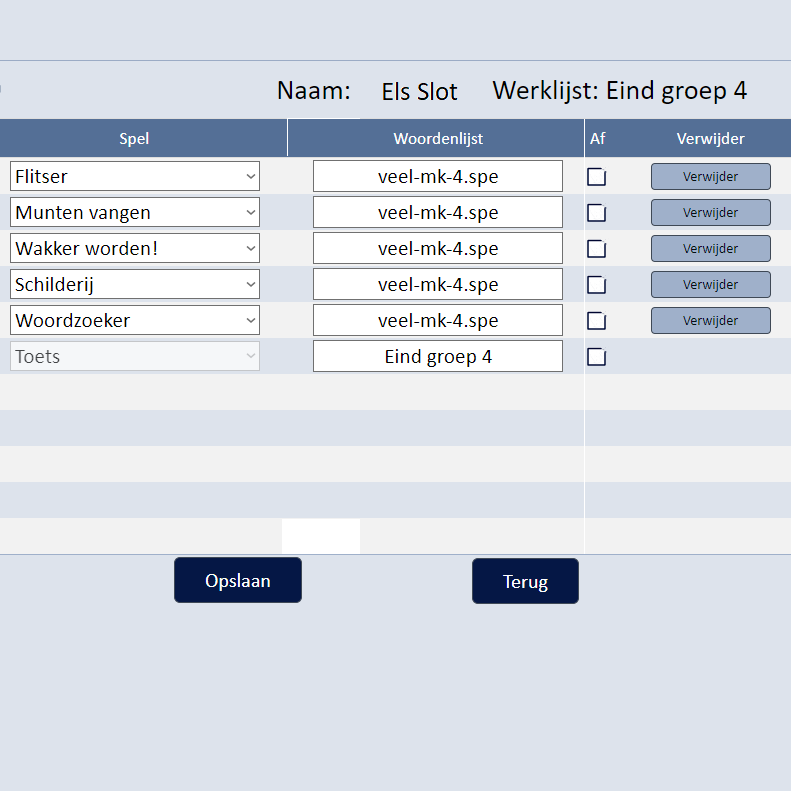Image resolution: width=791 pixels, height=791 pixels.
Task: Click Verwijder for Munten vangen
Action: tap(710, 212)
